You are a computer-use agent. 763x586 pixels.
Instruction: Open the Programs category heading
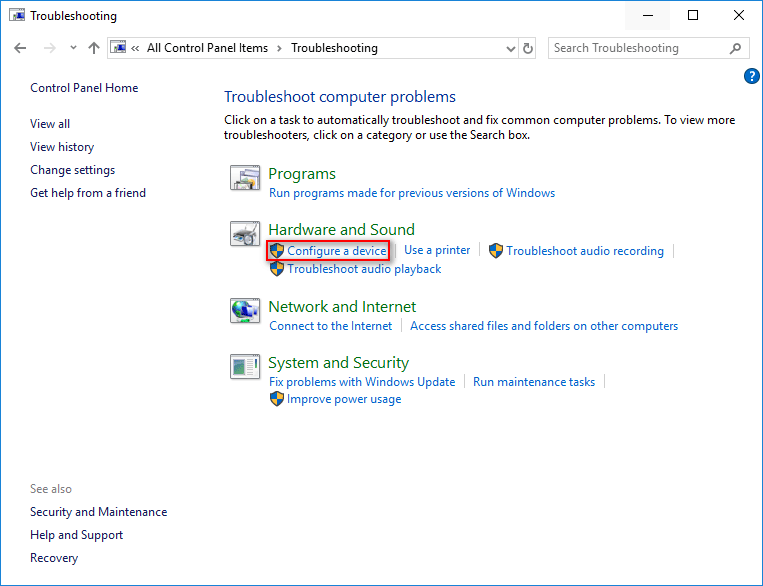coord(302,174)
